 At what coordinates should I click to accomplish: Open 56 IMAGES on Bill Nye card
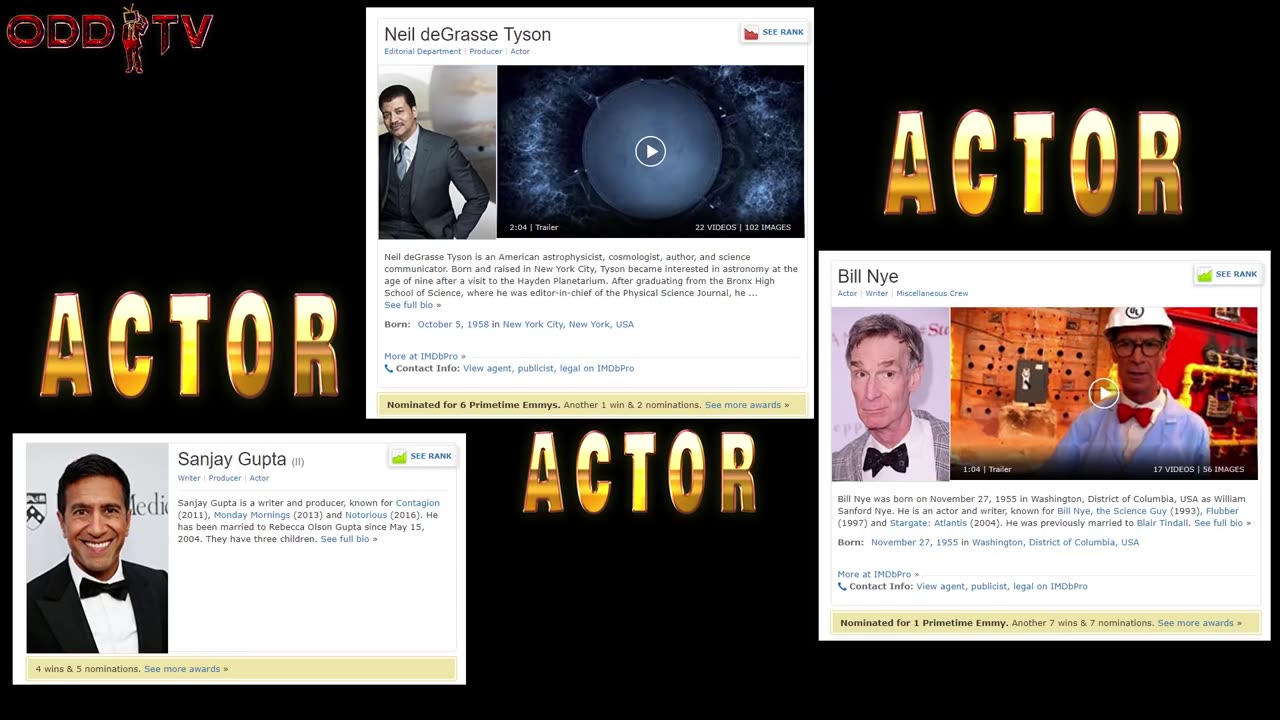click(x=1223, y=469)
